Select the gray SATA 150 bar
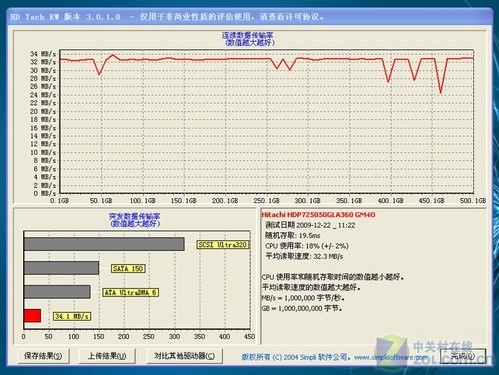 (61, 268)
